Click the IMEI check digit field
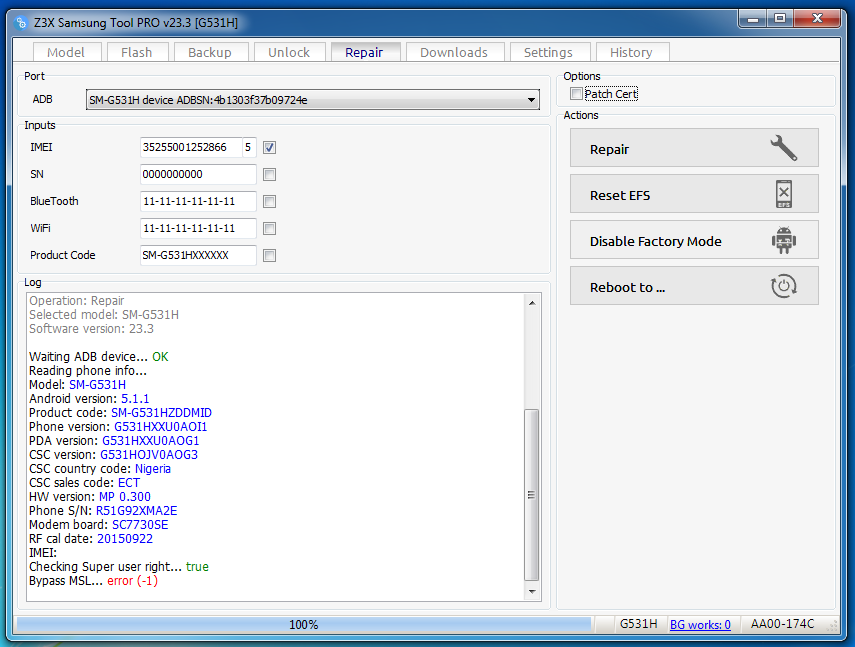 click(249, 147)
